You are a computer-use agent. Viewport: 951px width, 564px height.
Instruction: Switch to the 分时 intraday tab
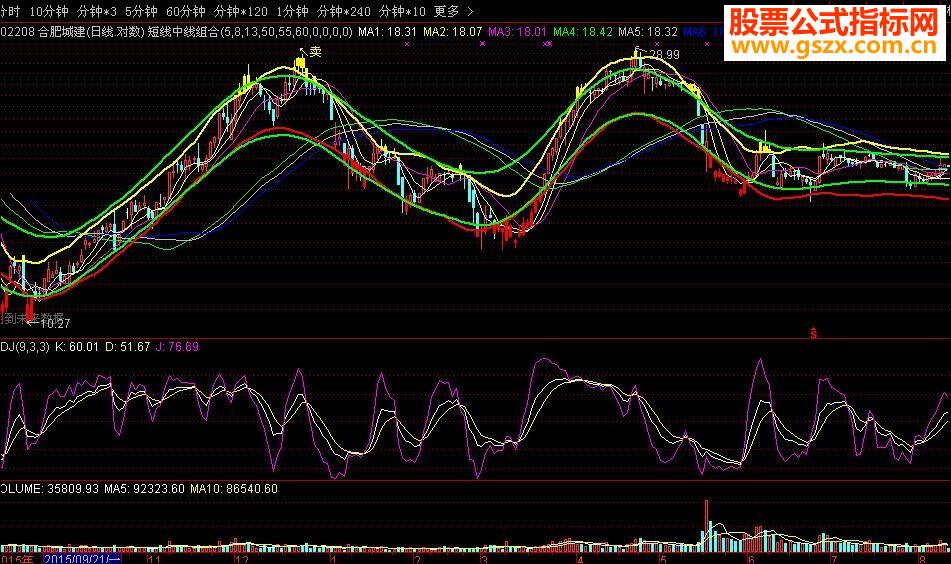point(10,12)
